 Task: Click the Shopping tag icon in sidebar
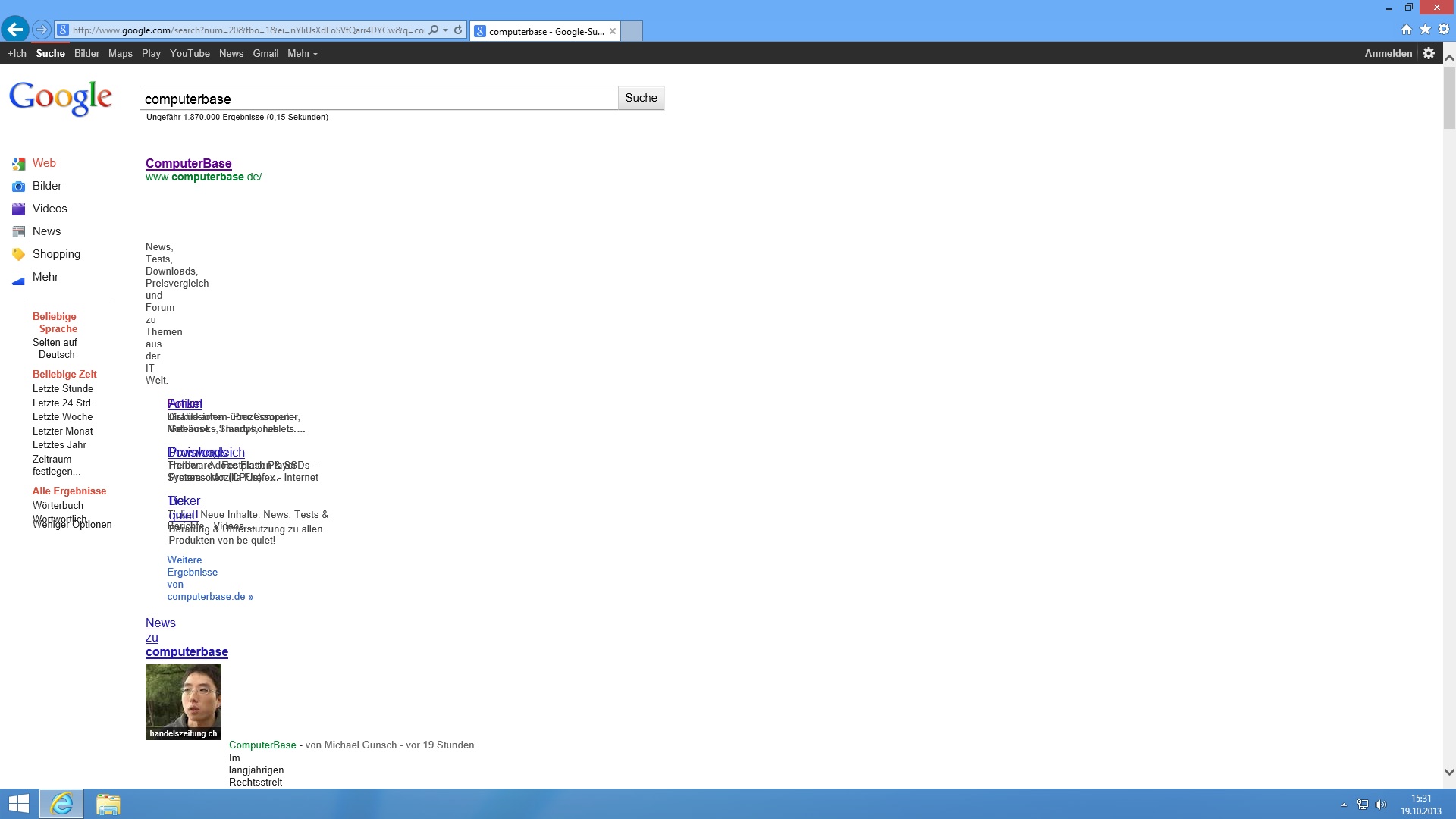19,255
